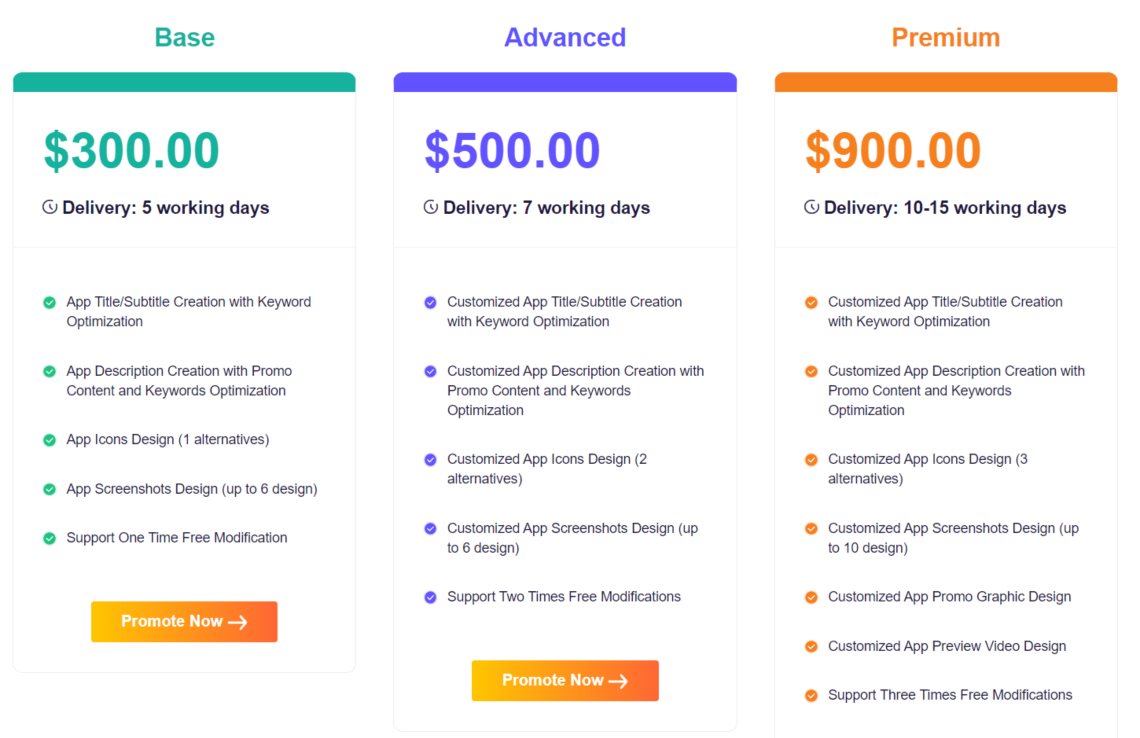The image size is (1140, 738).
Task: Click Support Three Times Free Modifications text
Action: coord(950,695)
